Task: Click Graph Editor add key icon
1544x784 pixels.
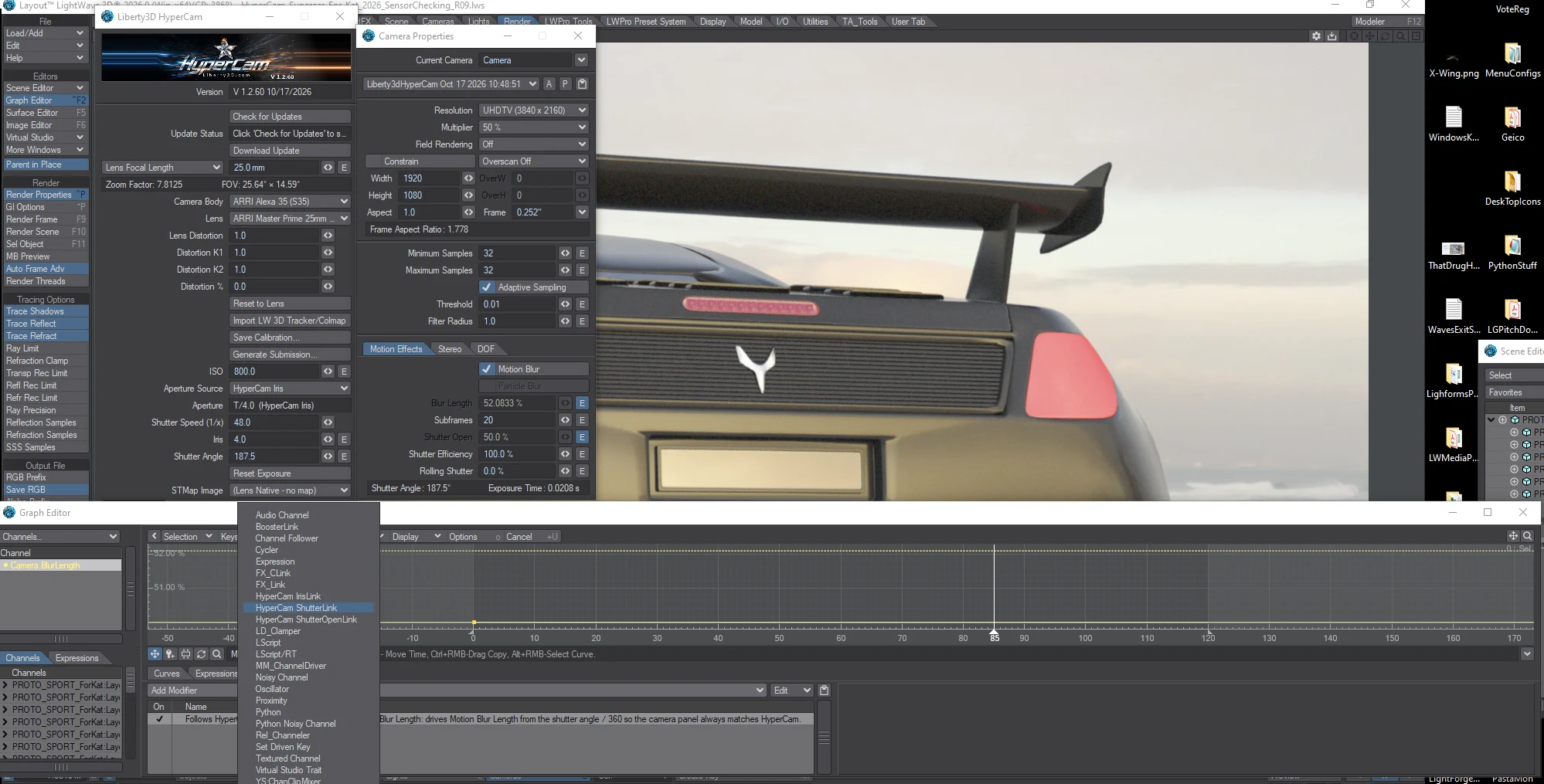Action: coord(170,654)
